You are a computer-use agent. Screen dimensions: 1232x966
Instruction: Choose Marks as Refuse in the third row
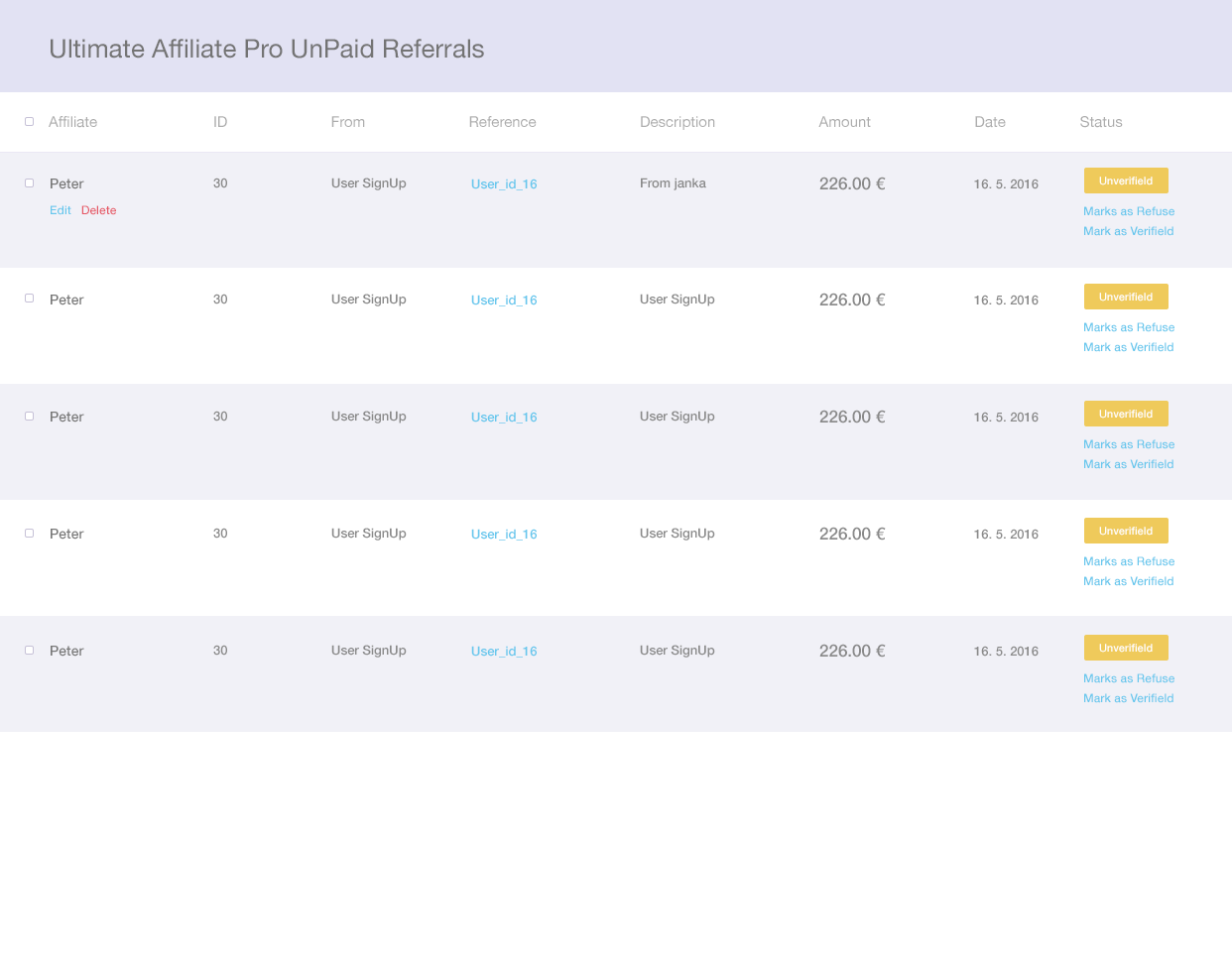click(x=1129, y=444)
